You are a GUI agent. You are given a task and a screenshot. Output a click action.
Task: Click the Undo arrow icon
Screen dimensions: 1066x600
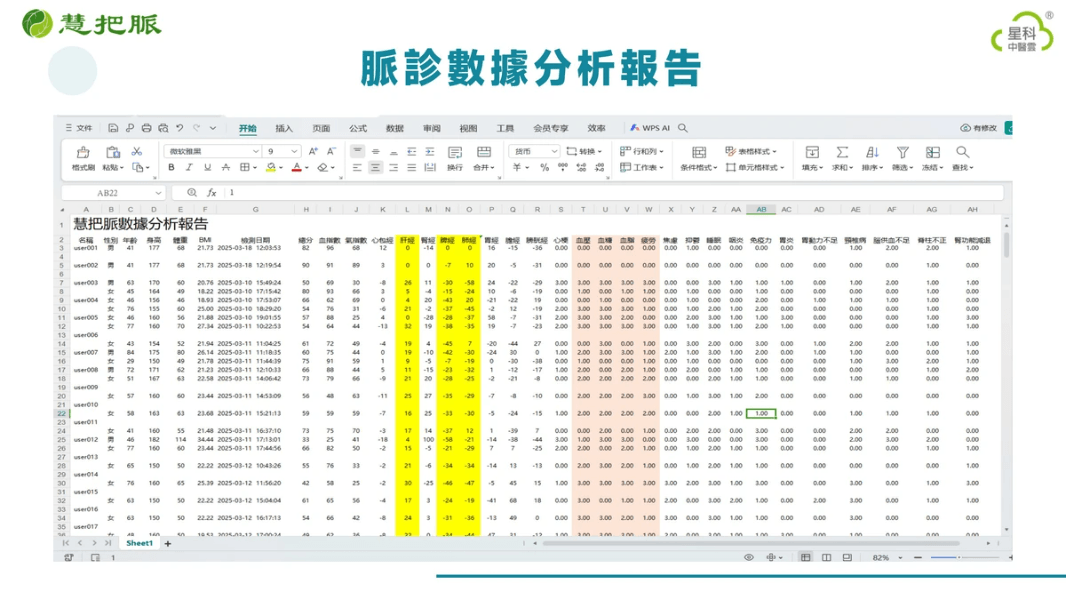[x=180, y=128]
